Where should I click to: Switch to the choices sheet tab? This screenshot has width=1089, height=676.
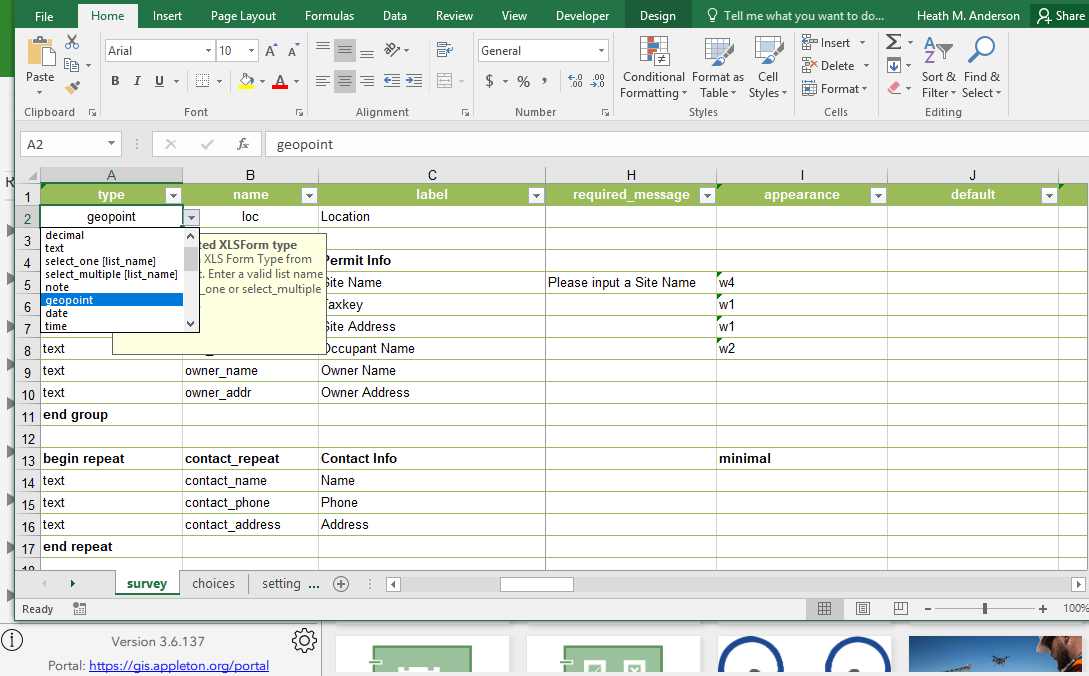213,584
